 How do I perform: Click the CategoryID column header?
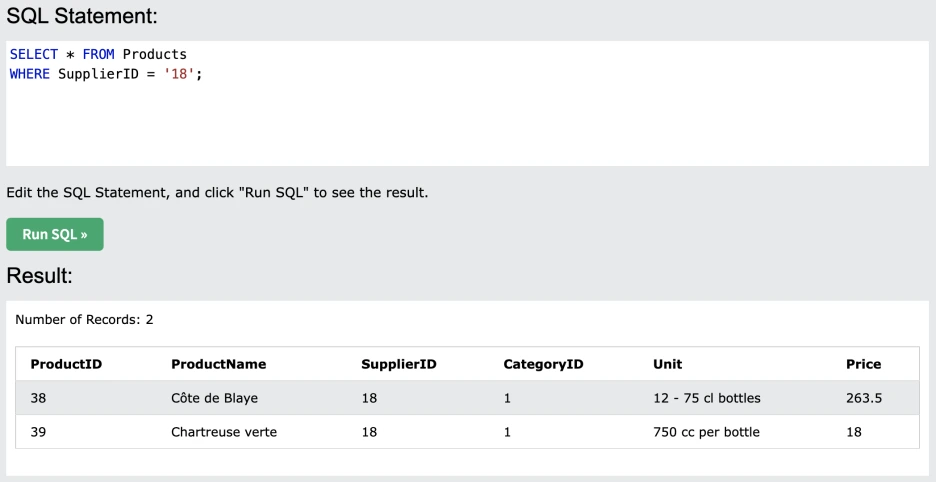pos(543,364)
